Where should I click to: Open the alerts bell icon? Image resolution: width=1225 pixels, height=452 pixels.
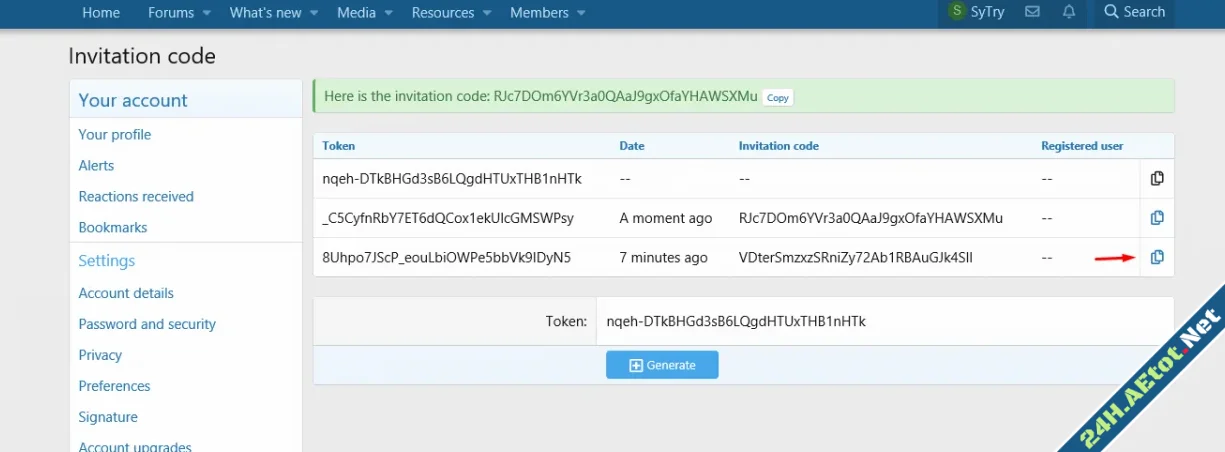point(1069,12)
